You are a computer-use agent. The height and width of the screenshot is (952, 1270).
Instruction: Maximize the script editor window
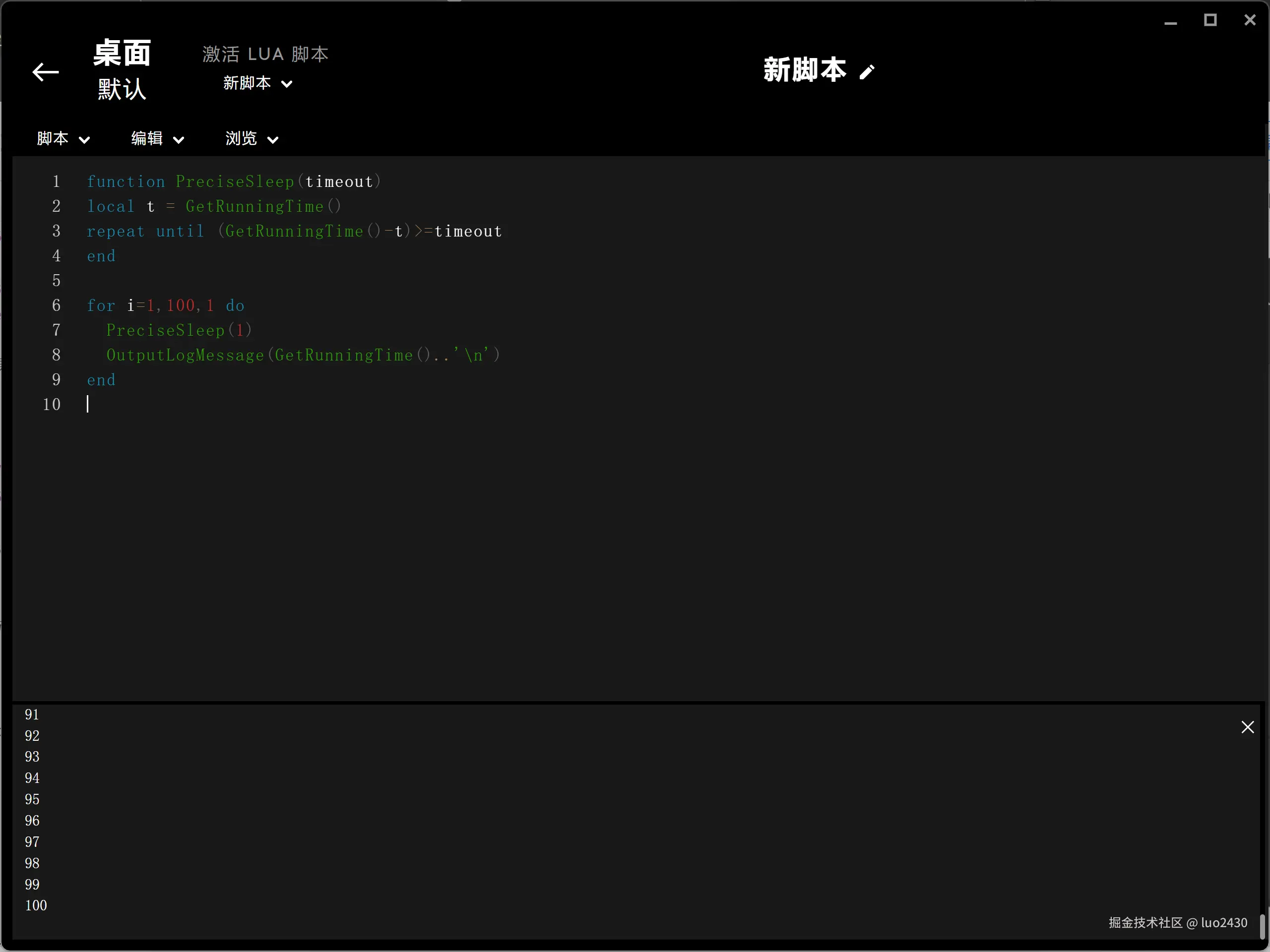click(x=1210, y=21)
